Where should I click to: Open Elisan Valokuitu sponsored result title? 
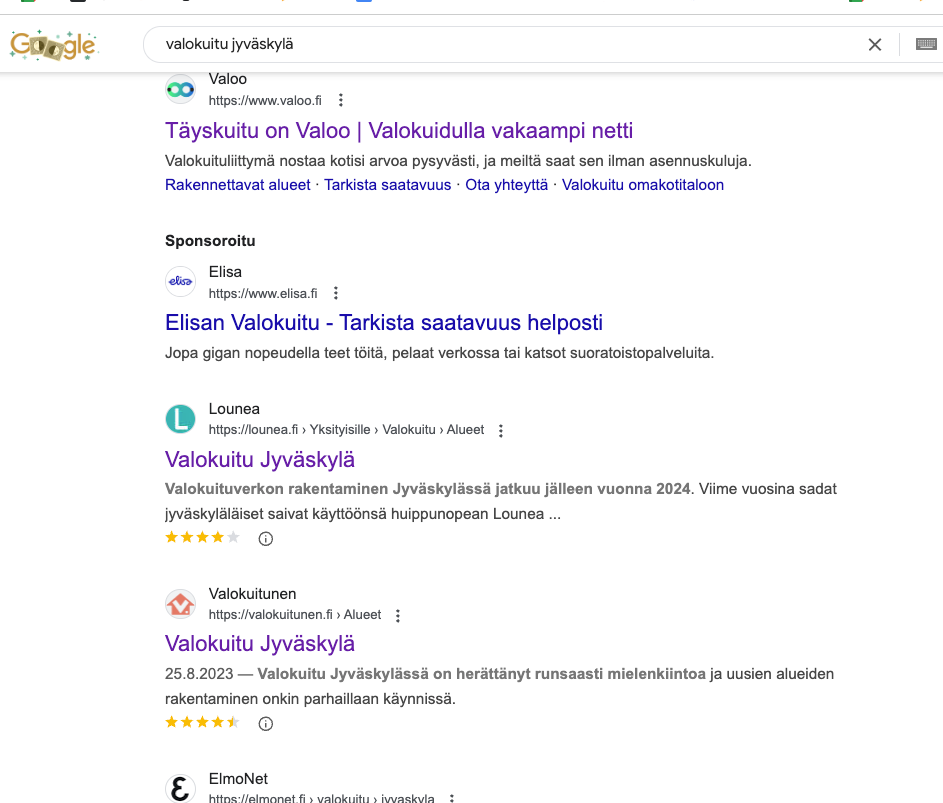tap(384, 323)
